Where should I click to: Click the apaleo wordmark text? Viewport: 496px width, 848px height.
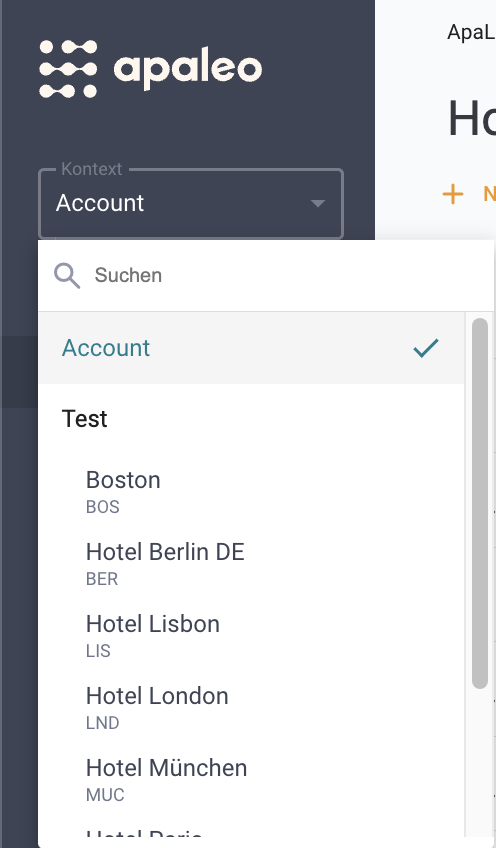click(x=188, y=70)
